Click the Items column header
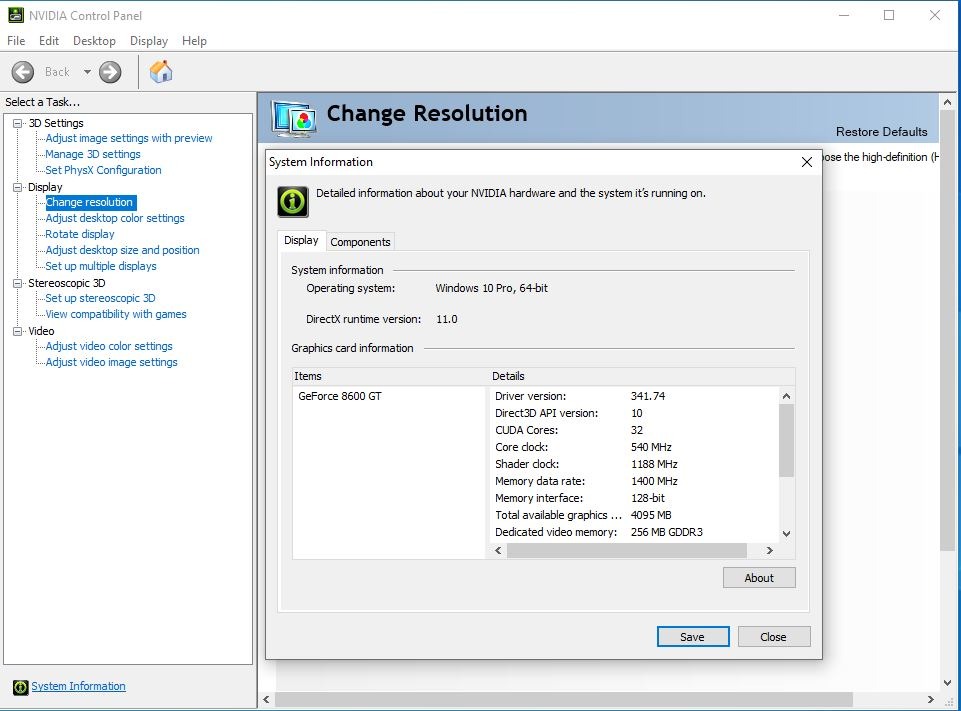 tap(390, 376)
